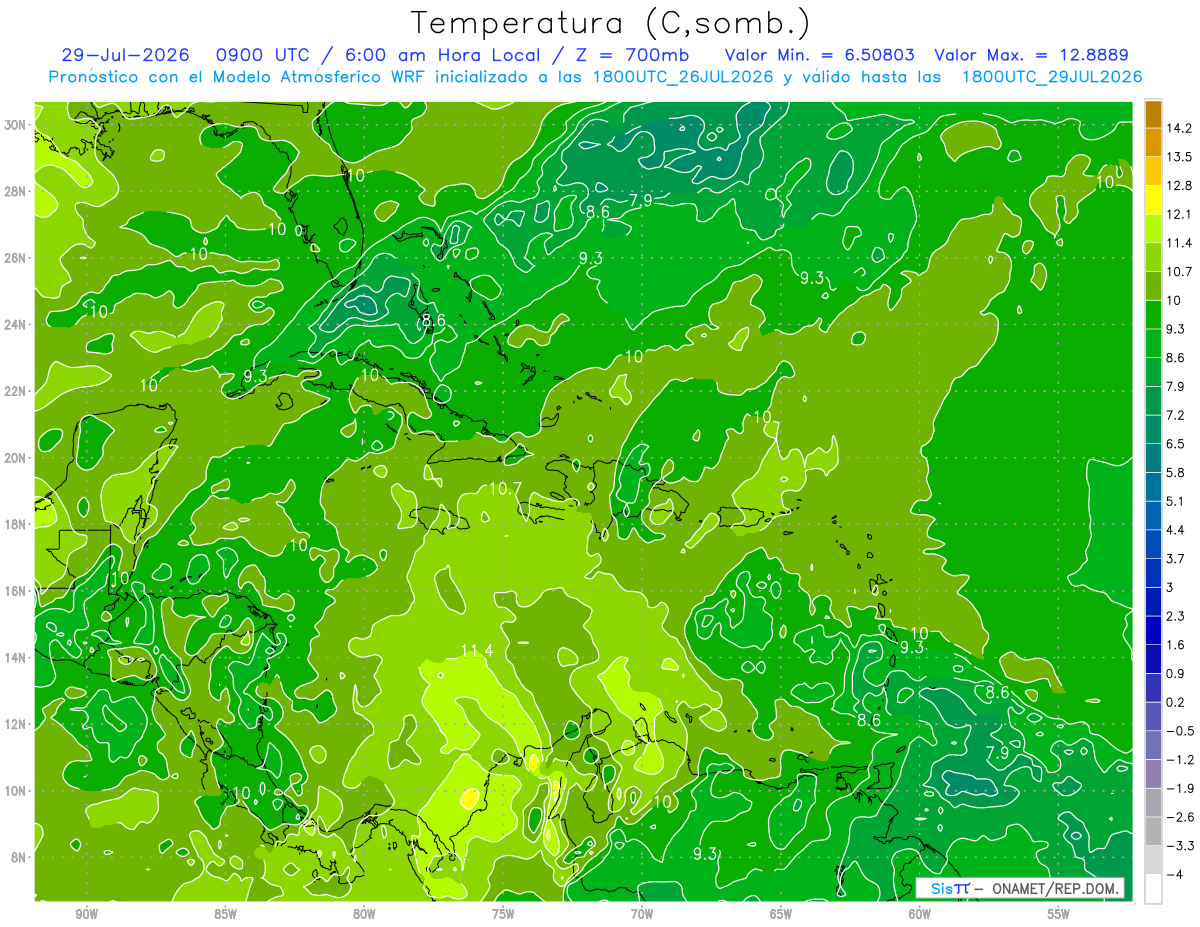Click the 0.9 colorbar value
The height and width of the screenshot is (927, 1200).
click(1175, 673)
